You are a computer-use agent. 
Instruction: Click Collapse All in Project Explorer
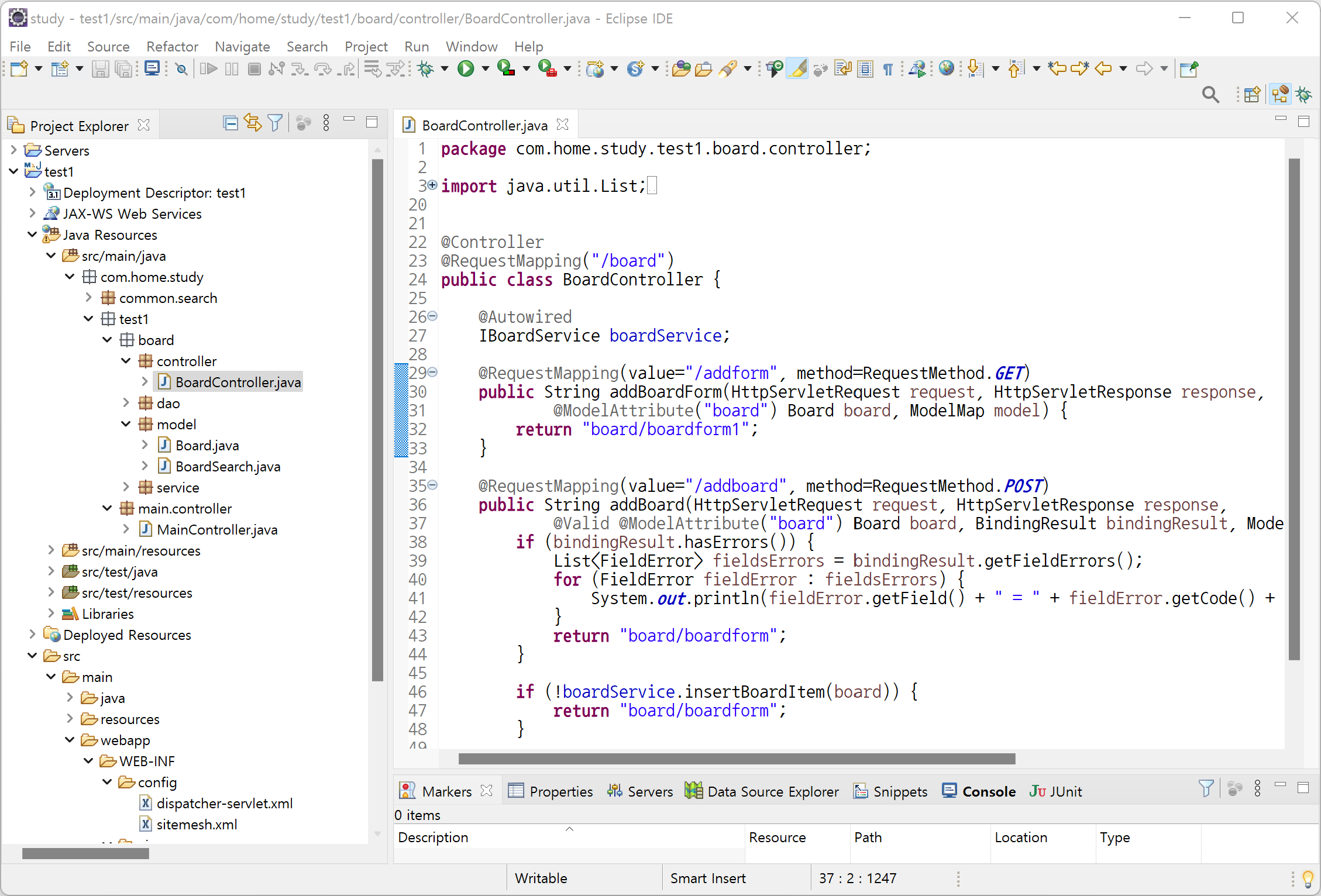pos(231,123)
